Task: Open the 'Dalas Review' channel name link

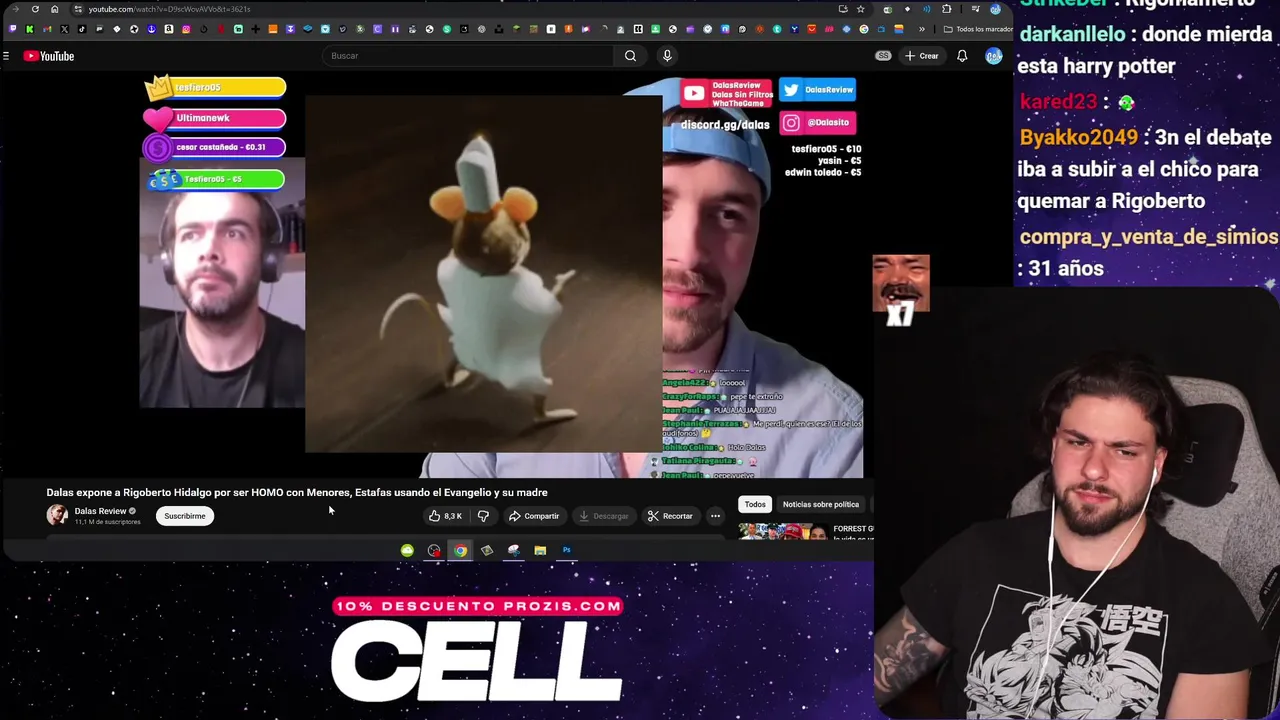Action: coord(100,511)
